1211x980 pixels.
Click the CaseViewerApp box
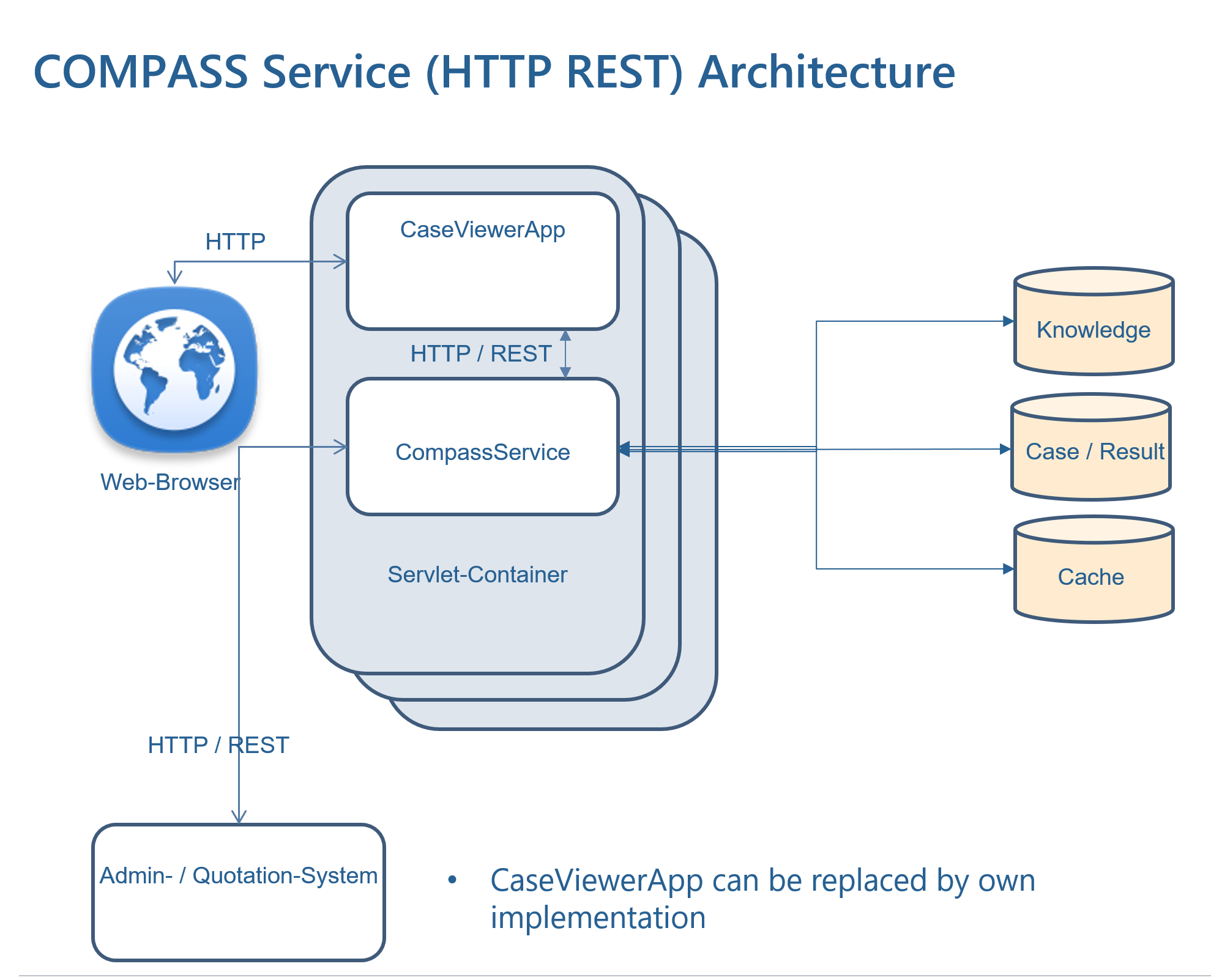(x=482, y=261)
